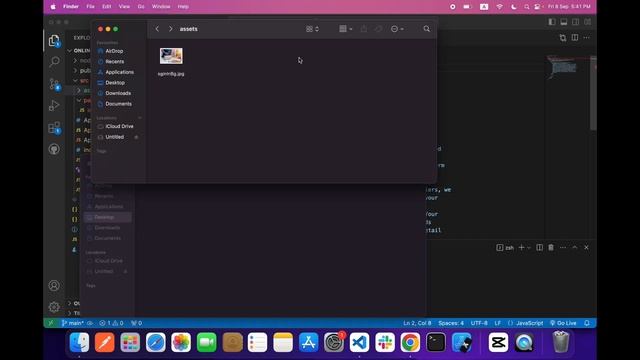Viewport: 640px width, 360px height.
Task: Open the Window menu in the menu bar
Action: point(161,7)
